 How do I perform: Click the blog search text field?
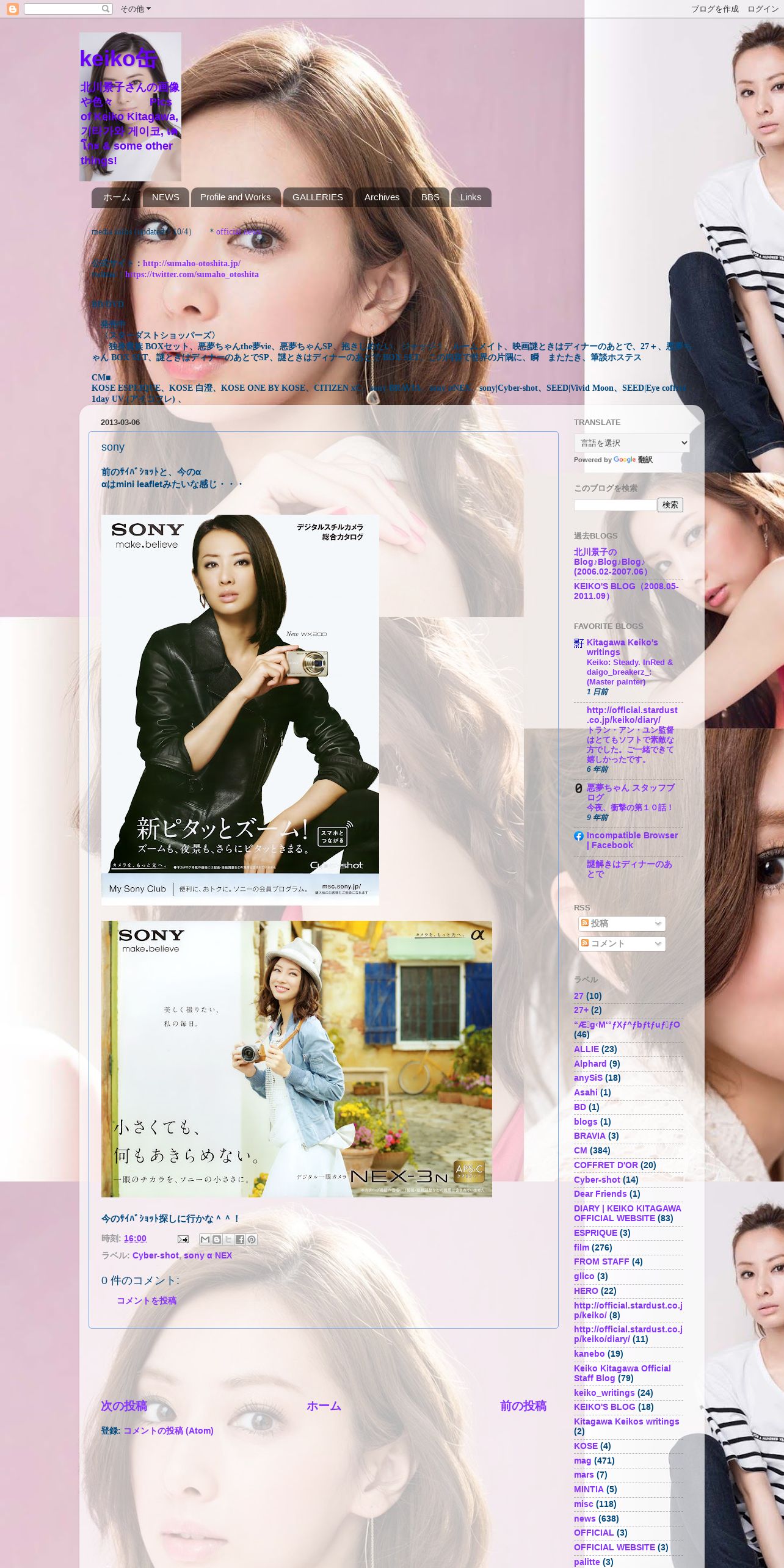(615, 505)
